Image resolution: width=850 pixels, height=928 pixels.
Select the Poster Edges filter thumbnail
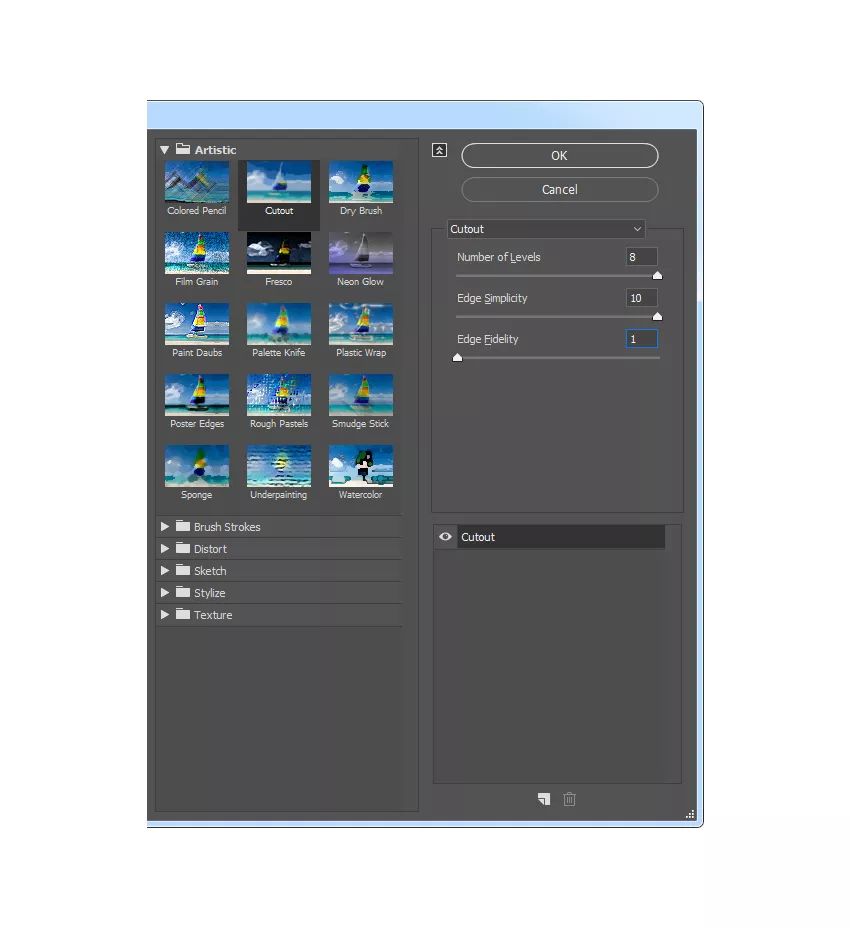[197, 395]
